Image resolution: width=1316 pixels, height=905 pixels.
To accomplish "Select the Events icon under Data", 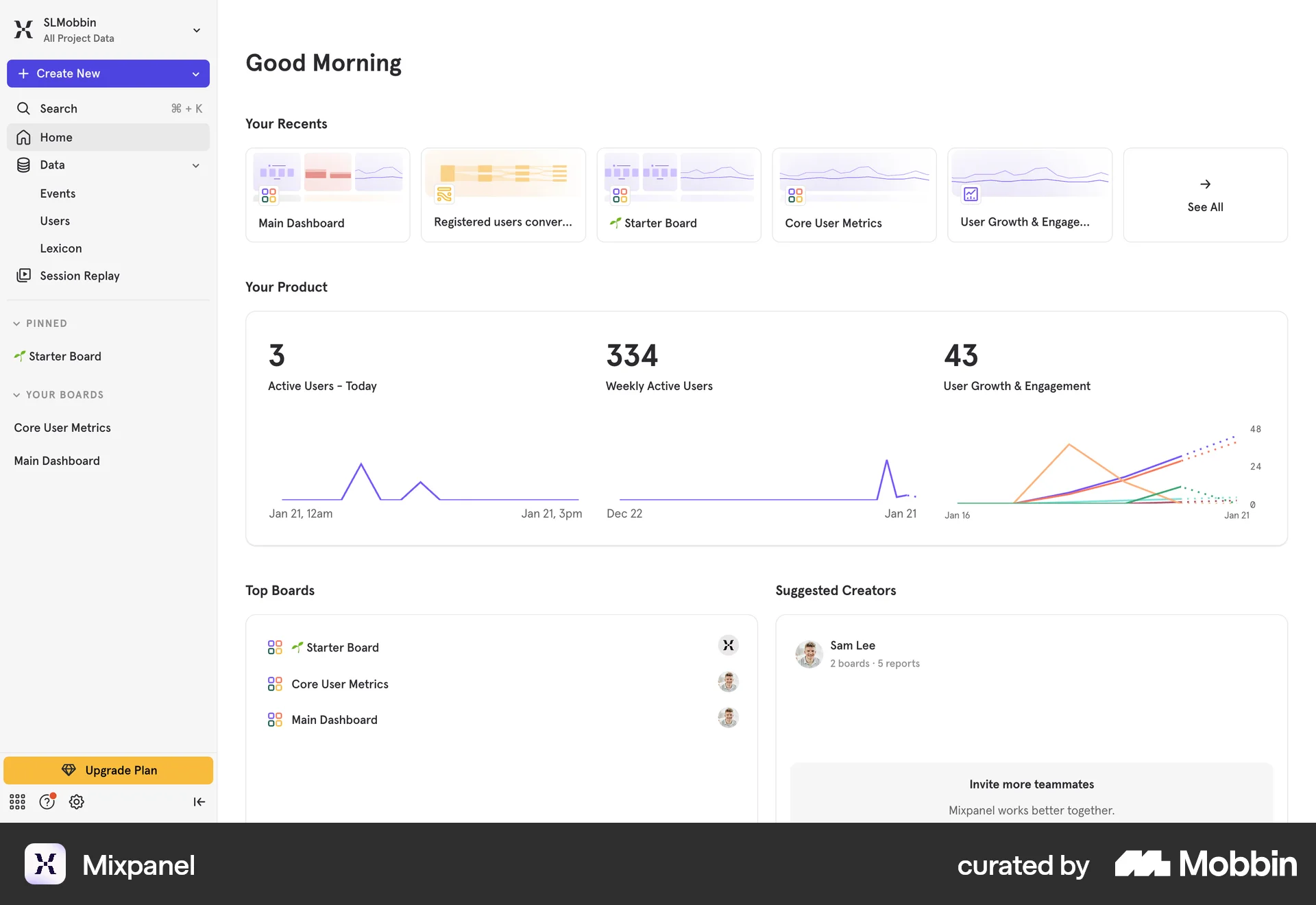I will (58, 193).
